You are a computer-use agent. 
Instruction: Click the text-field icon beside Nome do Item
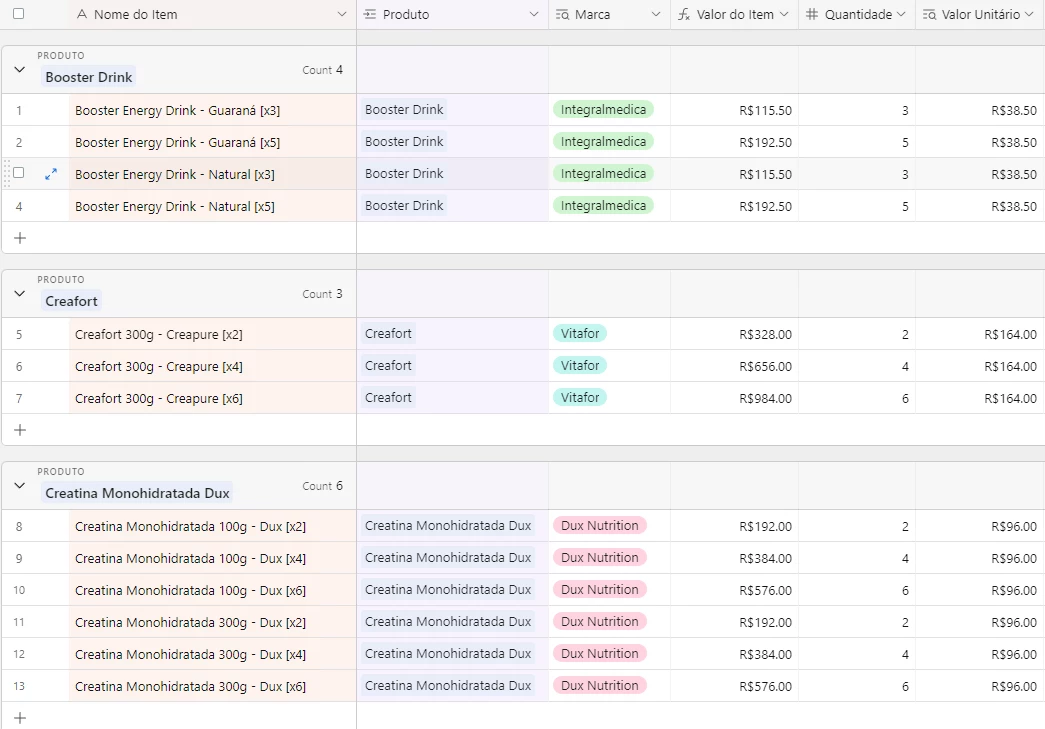[x=82, y=14]
